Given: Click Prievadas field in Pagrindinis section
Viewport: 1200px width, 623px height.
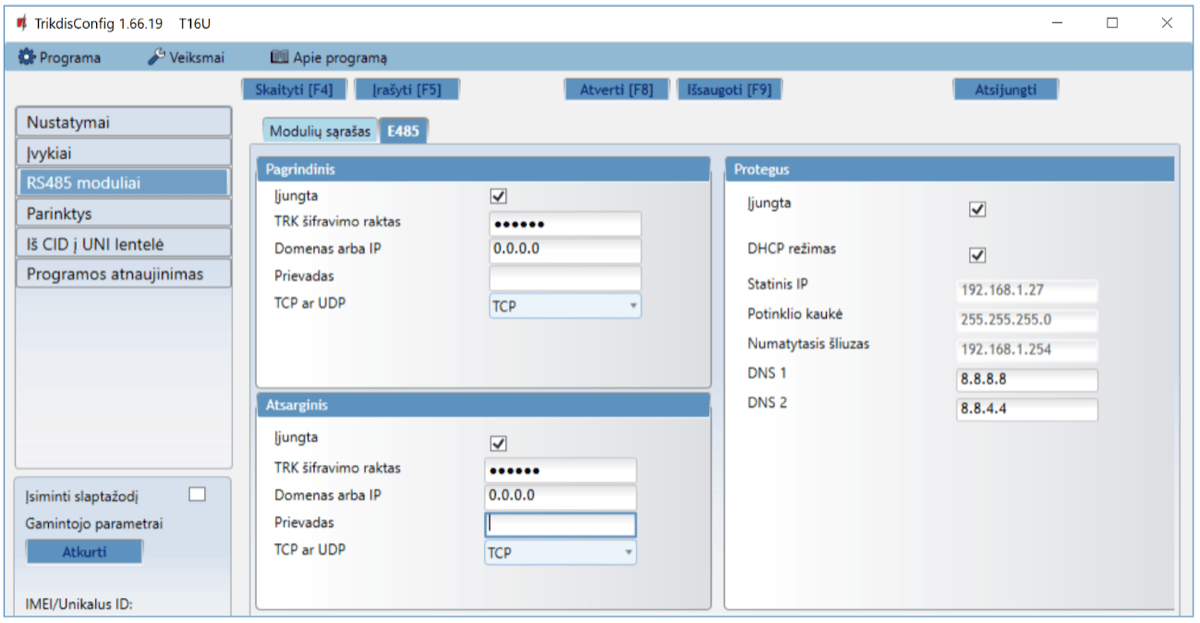Looking at the screenshot, I should [x=565, y=277].
